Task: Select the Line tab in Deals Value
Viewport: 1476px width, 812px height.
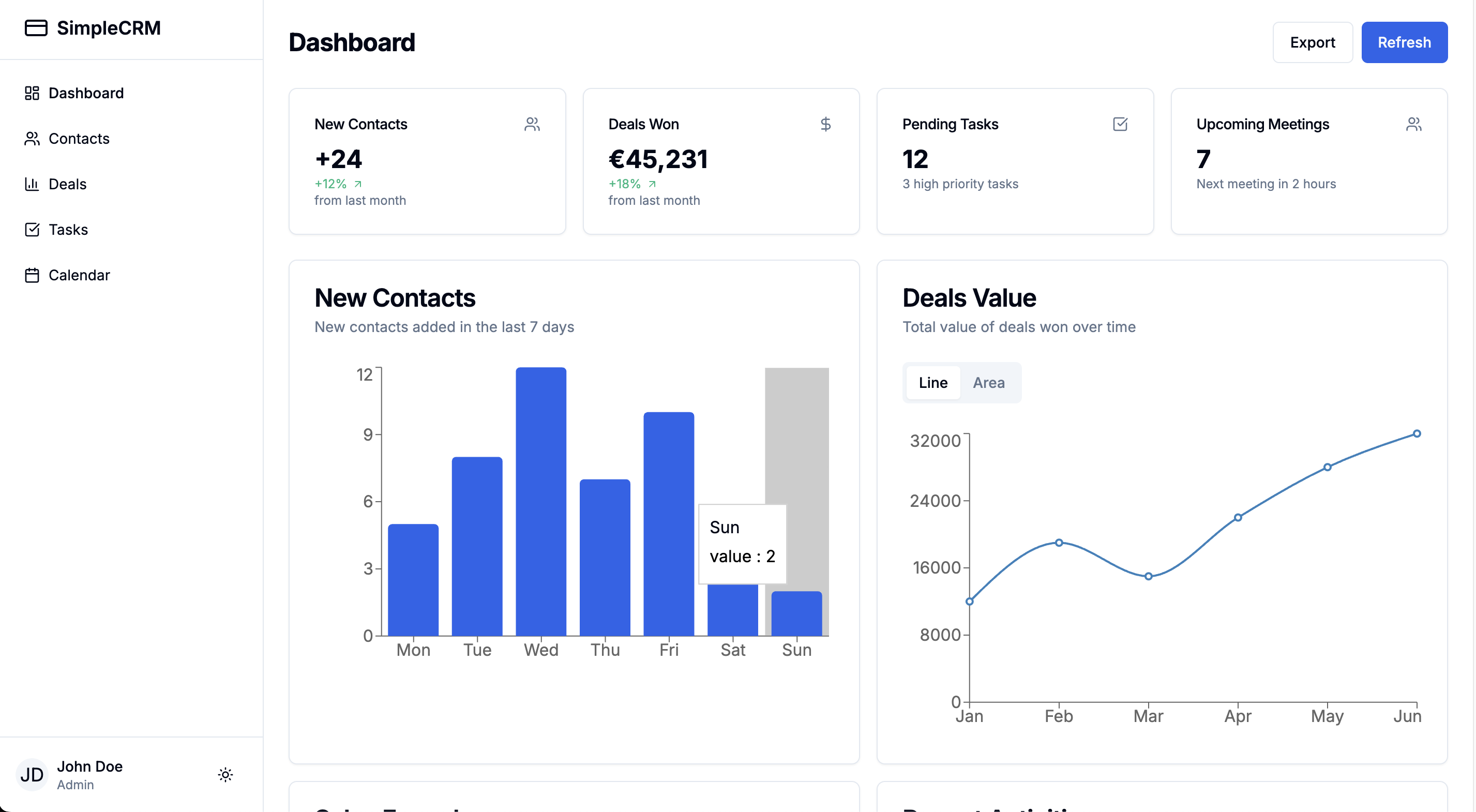Action: point(933,382)
